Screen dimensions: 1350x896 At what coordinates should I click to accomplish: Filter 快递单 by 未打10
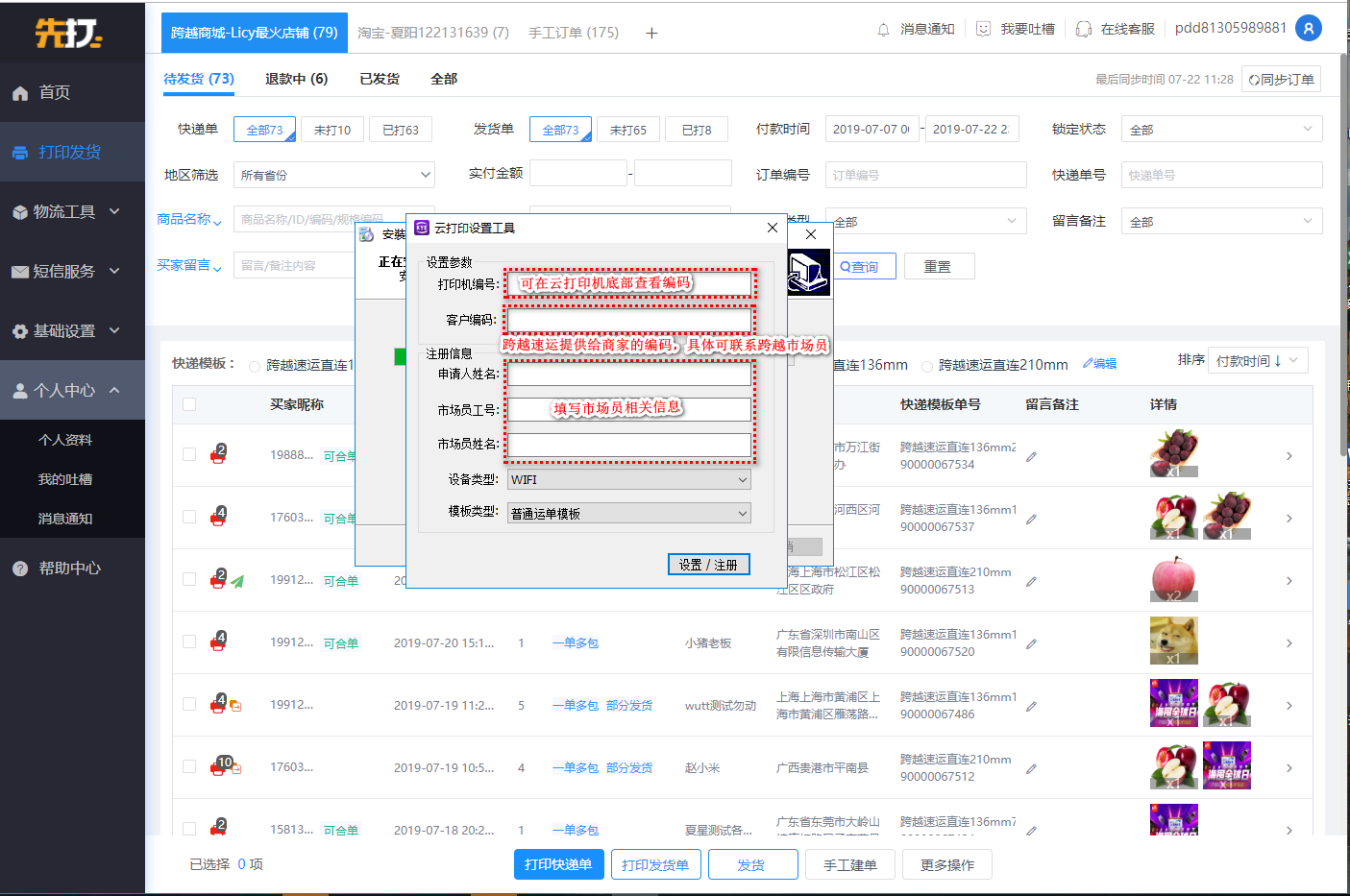point(332,130)
